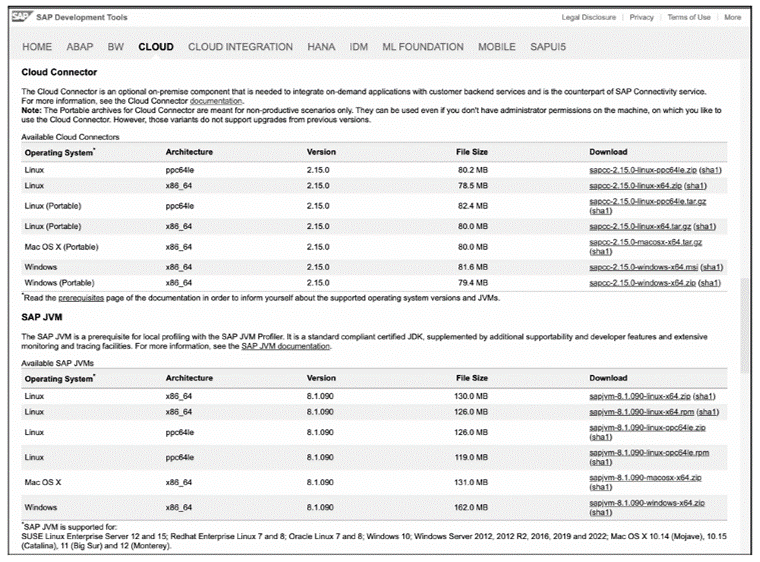Select the HANA tab
This screenshot has height=562, width=760.
click(x=321, y=47)
